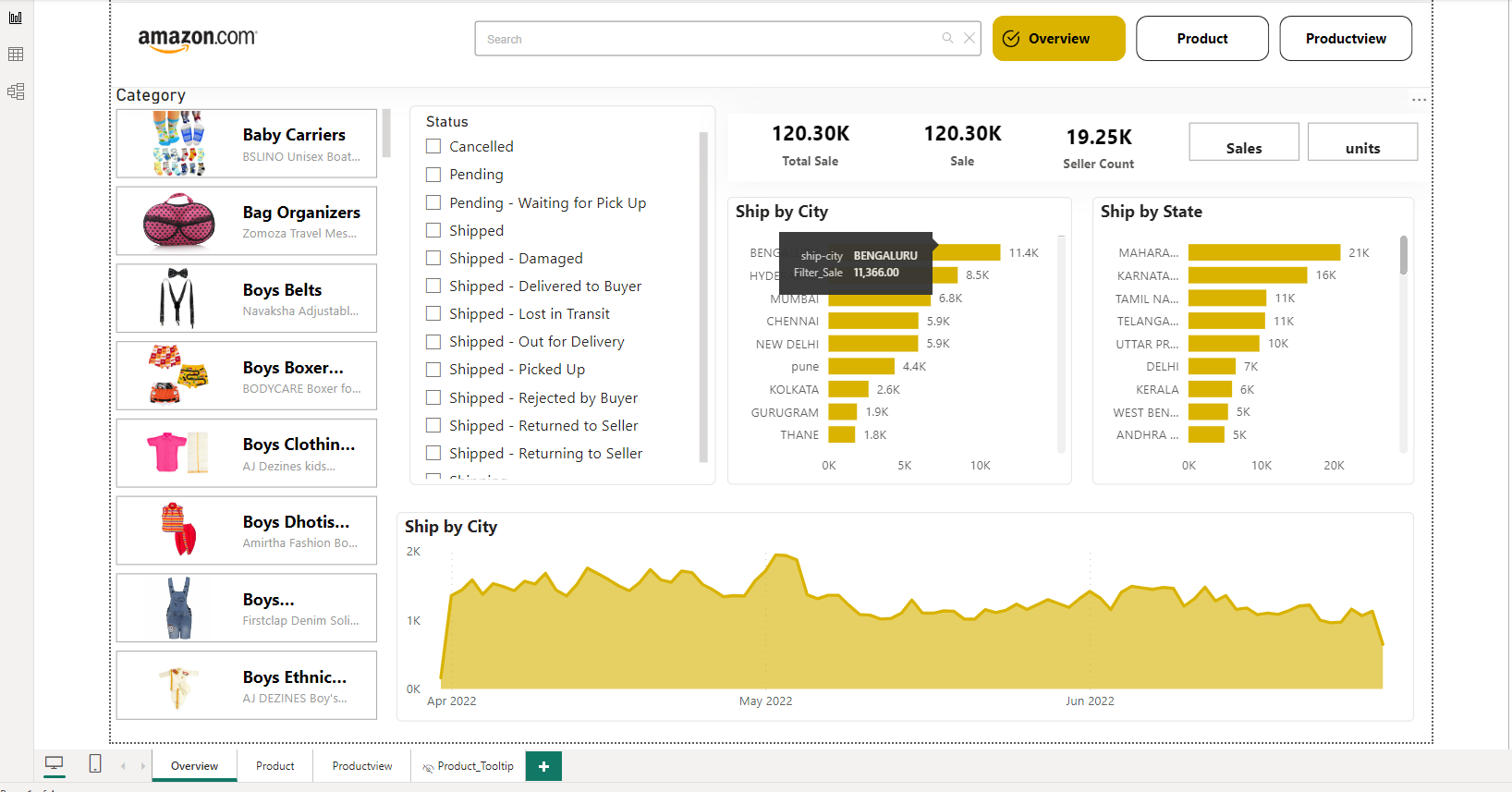Click the Ship by State chart scrollbar

click(1404, 255)
